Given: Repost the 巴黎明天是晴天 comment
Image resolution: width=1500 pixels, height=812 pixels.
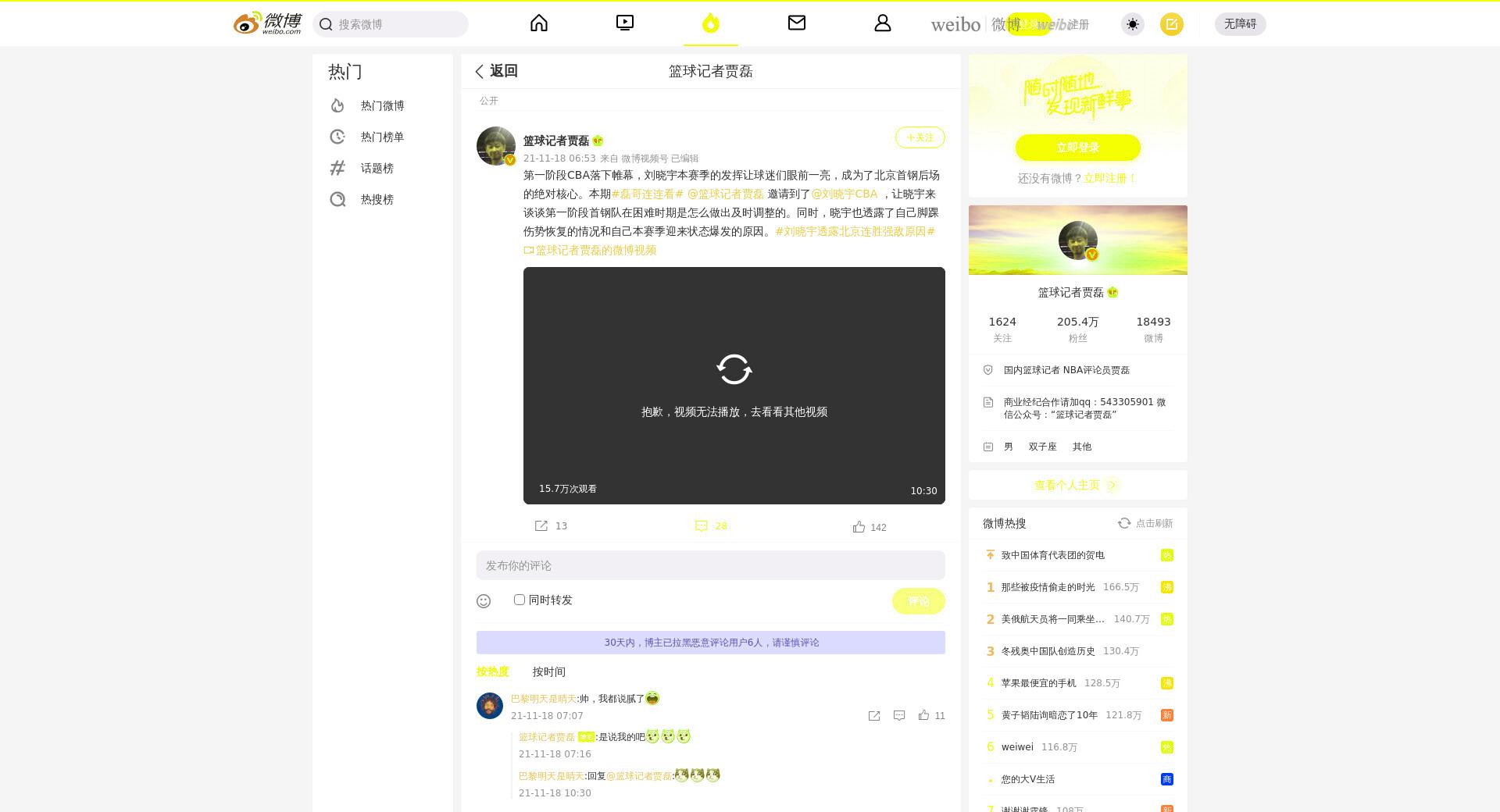Looking at the screenshot, I should pos(874,716).
